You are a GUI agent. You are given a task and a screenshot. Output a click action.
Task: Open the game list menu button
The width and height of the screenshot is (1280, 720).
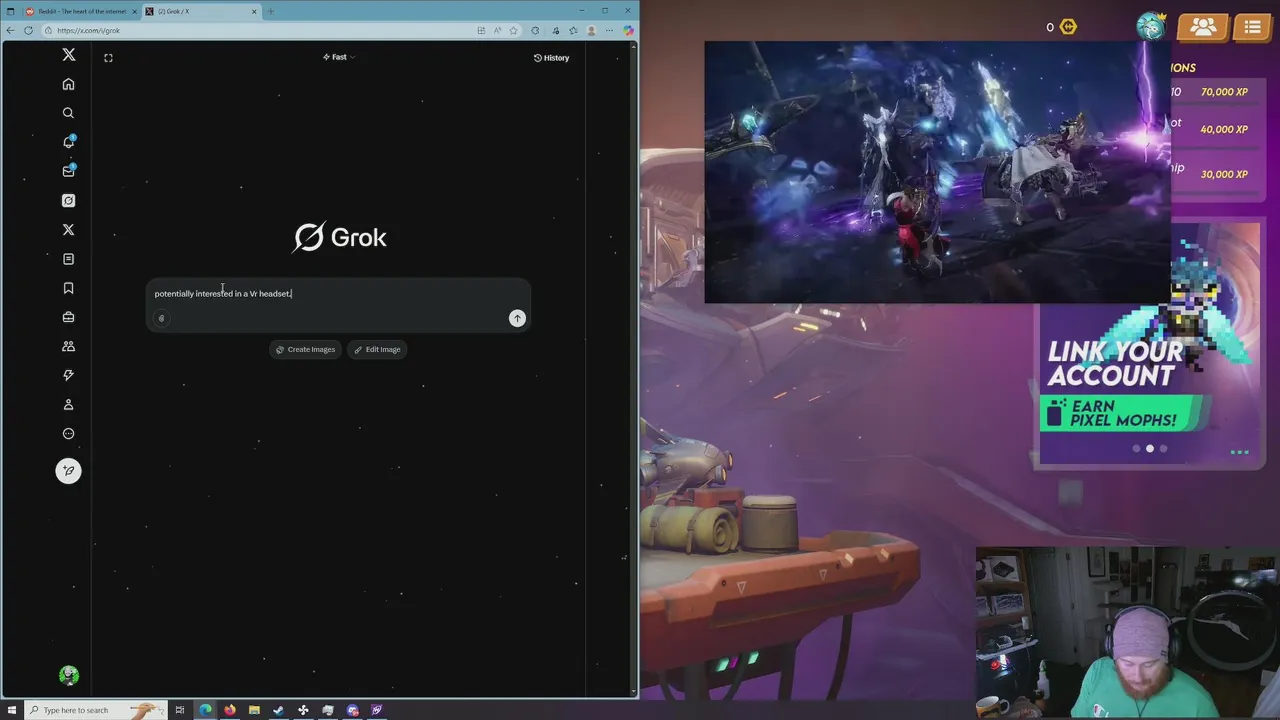(1252, 27)
